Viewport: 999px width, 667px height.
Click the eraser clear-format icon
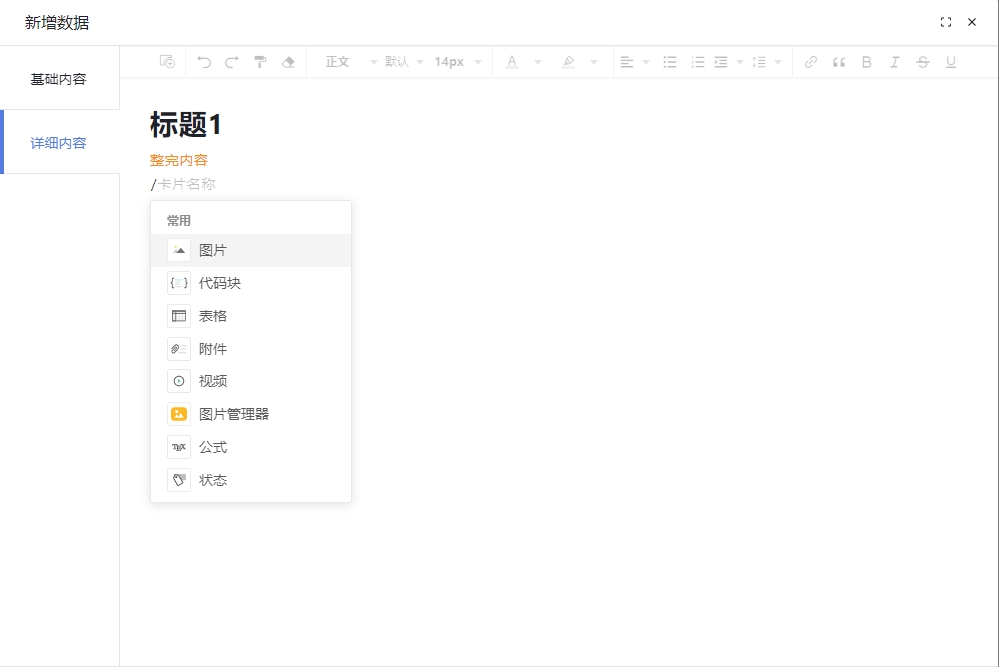click(289, 62)
